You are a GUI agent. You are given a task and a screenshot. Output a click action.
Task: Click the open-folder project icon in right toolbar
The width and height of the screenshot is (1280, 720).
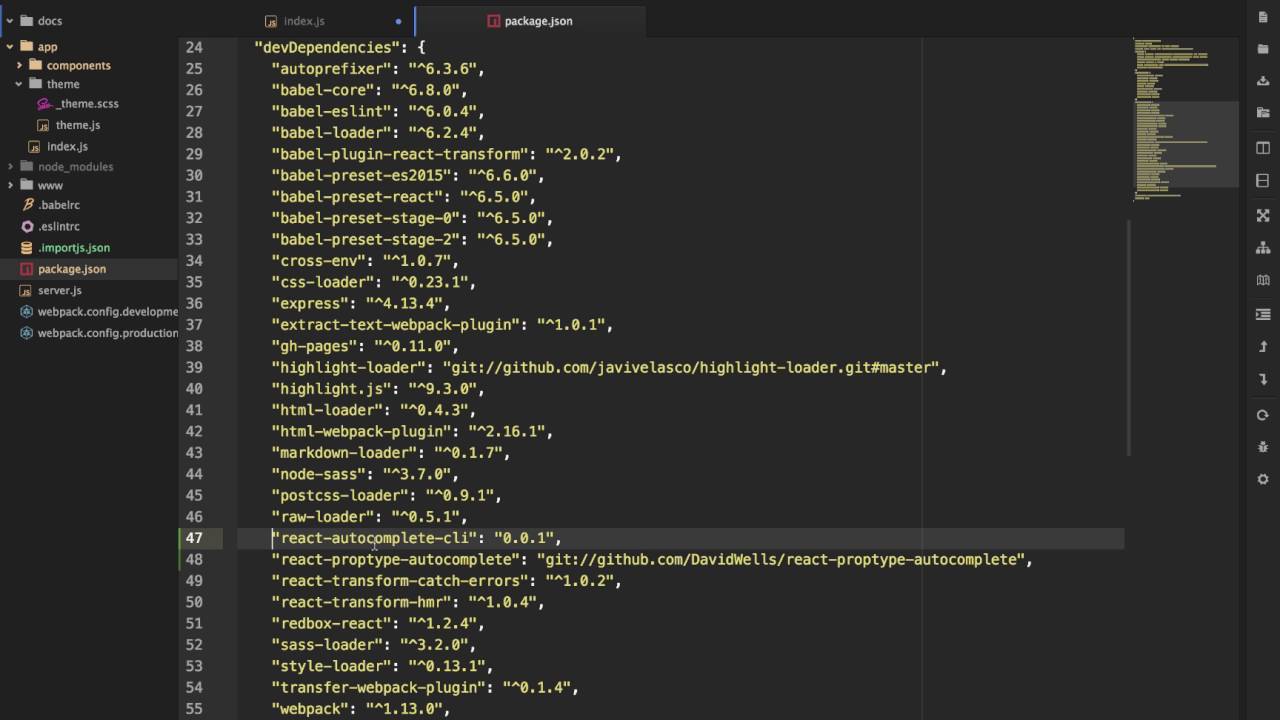(1263, 114)
